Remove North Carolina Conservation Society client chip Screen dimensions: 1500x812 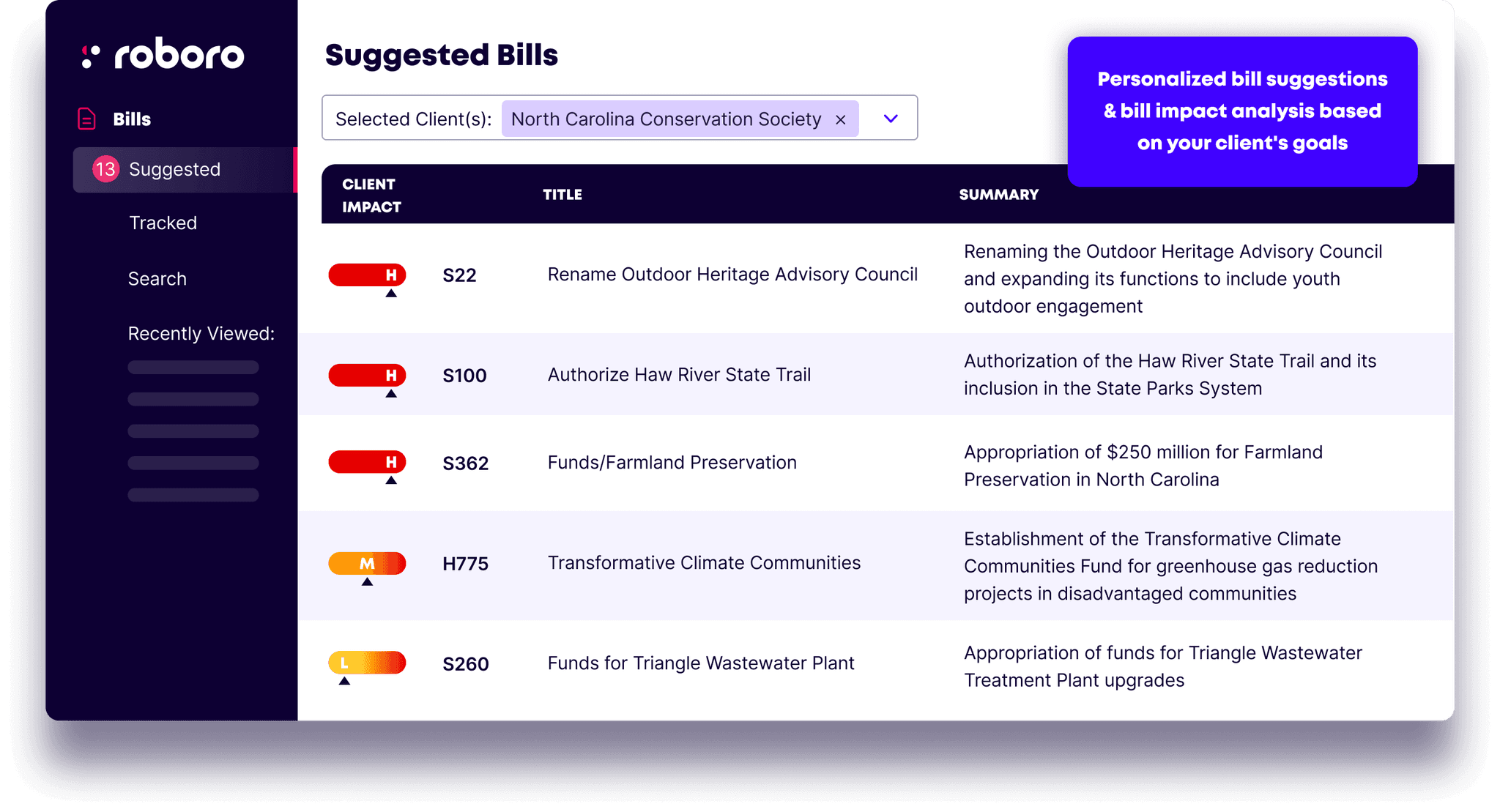tap(841, 119)
